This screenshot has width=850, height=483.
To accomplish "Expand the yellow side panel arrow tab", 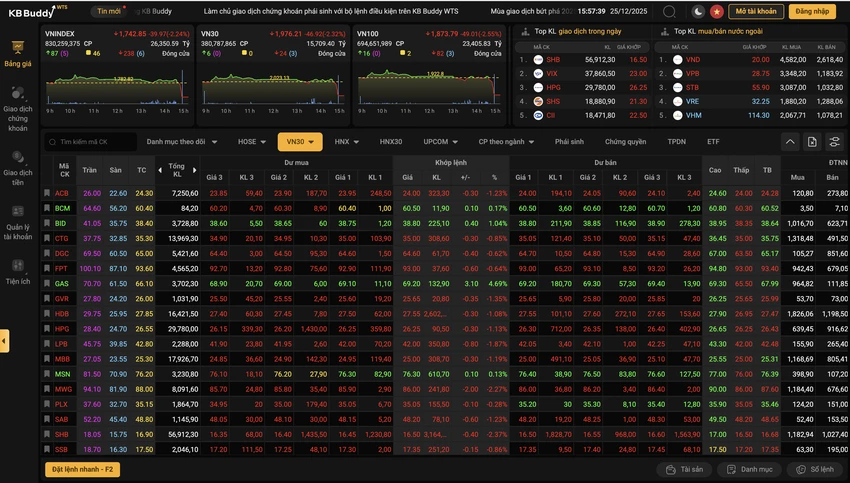I will coord(4,341).
